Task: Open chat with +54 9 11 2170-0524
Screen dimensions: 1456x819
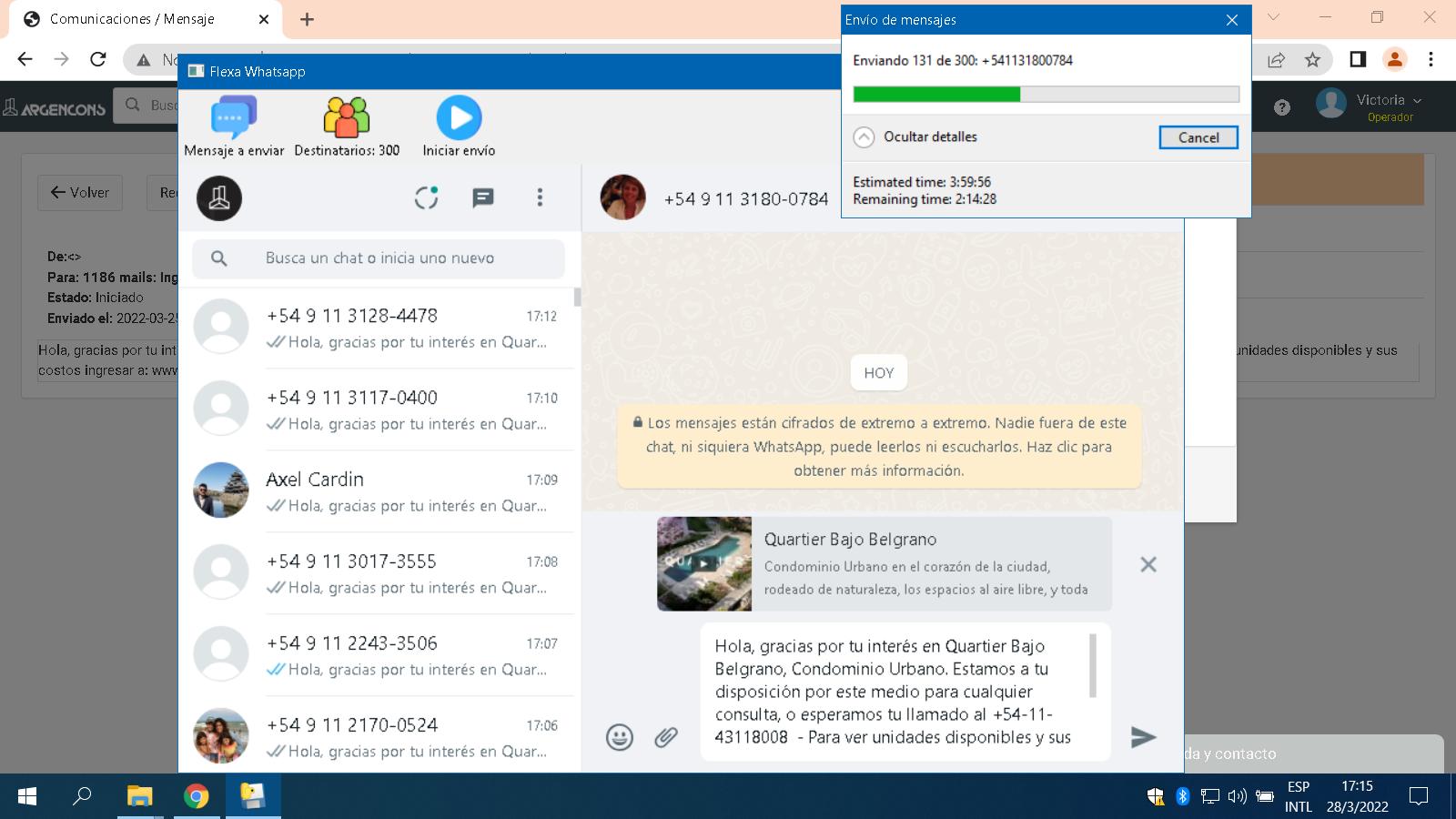Action: coord(379,735)
